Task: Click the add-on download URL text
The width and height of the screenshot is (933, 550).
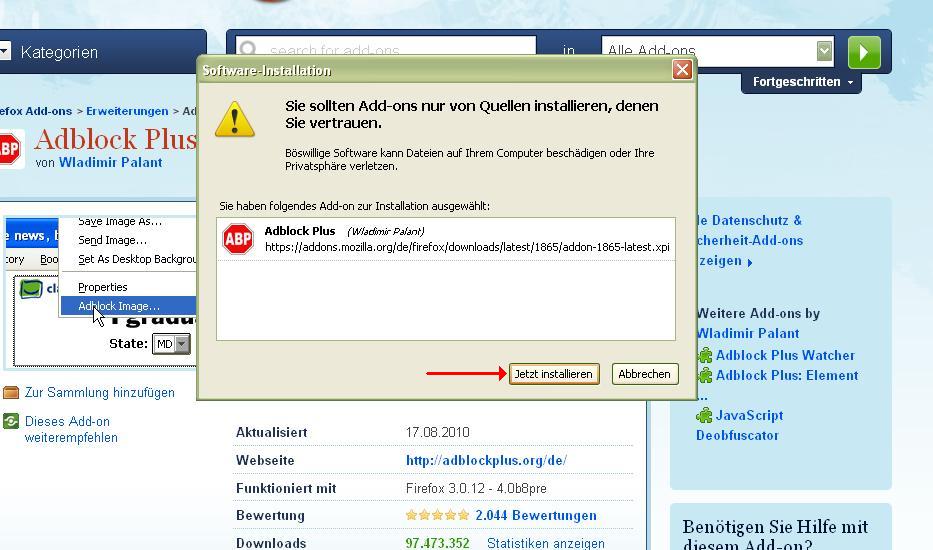Action: click(x=467, y=247)
